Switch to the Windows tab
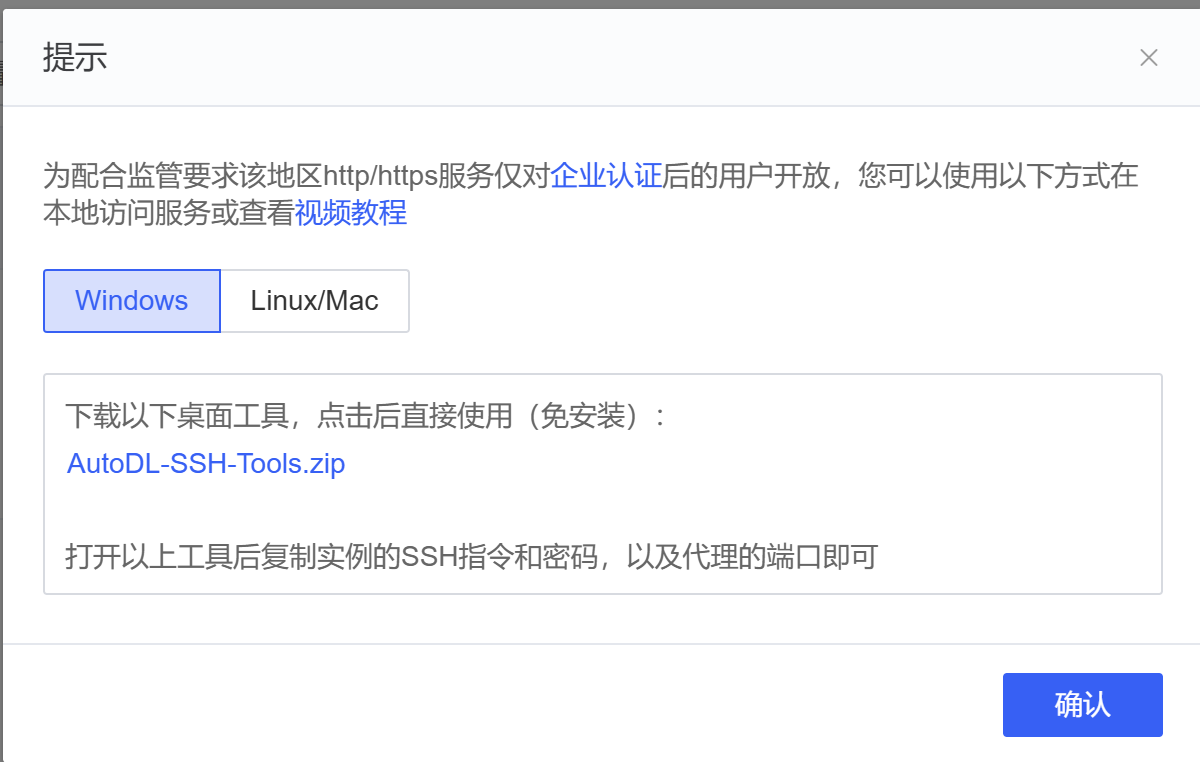1200x762 pixels. (132, 301)
